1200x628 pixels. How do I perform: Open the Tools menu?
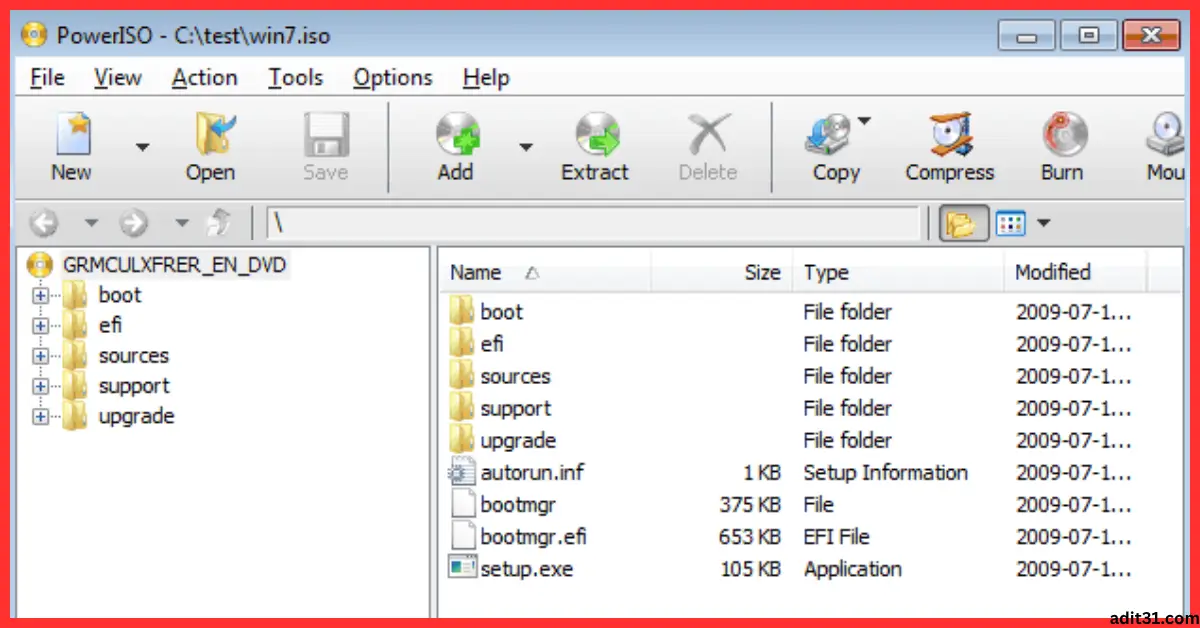coord(296,78)
